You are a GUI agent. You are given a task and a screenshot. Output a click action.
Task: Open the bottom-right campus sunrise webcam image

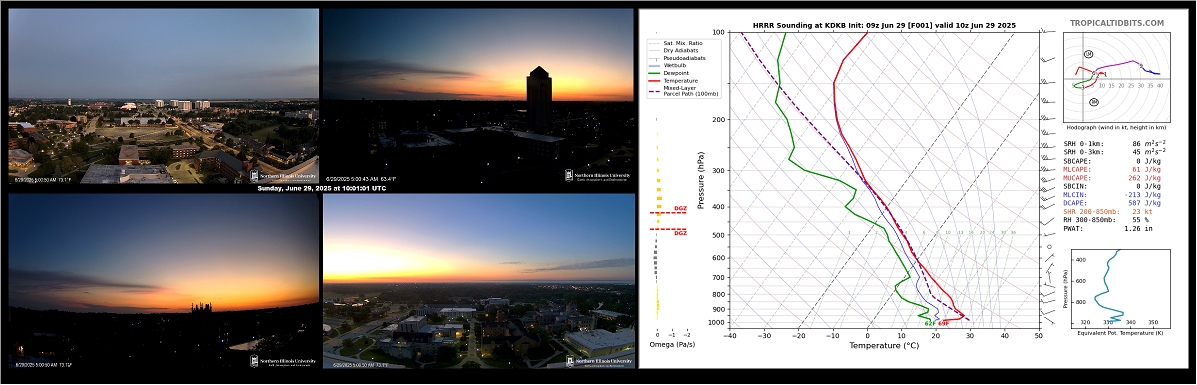(x=479, y=280)
